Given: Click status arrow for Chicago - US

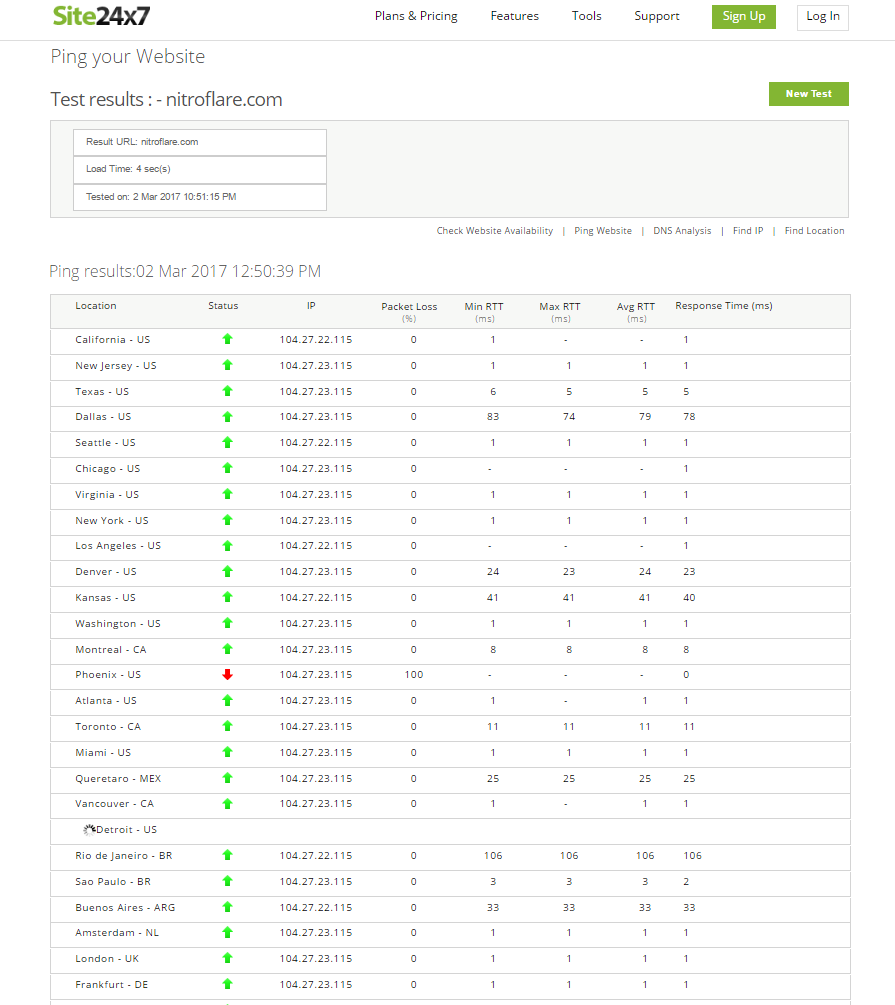Looking at the screenshot, I should coord(227,468).
